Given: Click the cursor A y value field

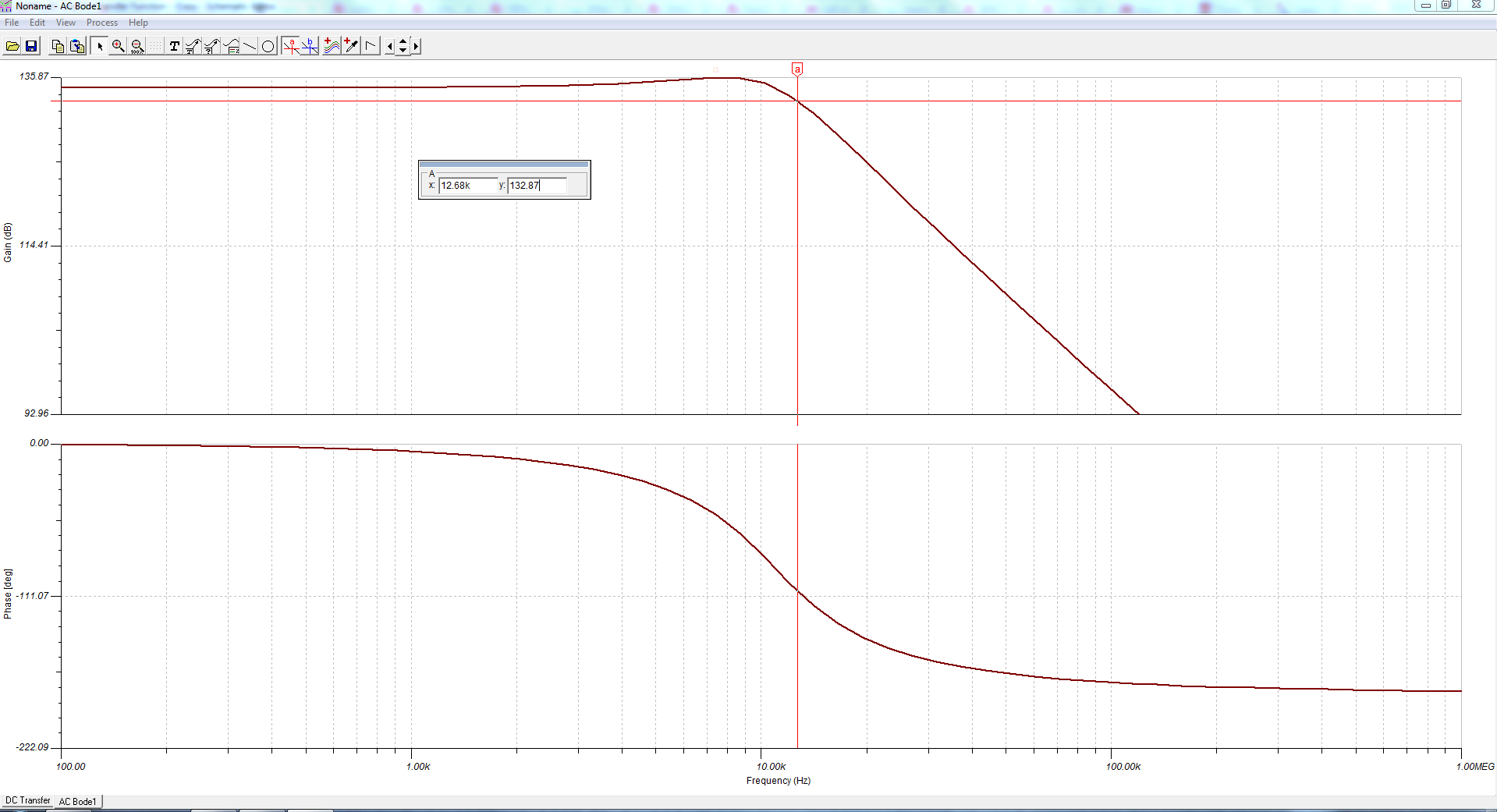Looking at the screenshot, I should click(537, 186).
